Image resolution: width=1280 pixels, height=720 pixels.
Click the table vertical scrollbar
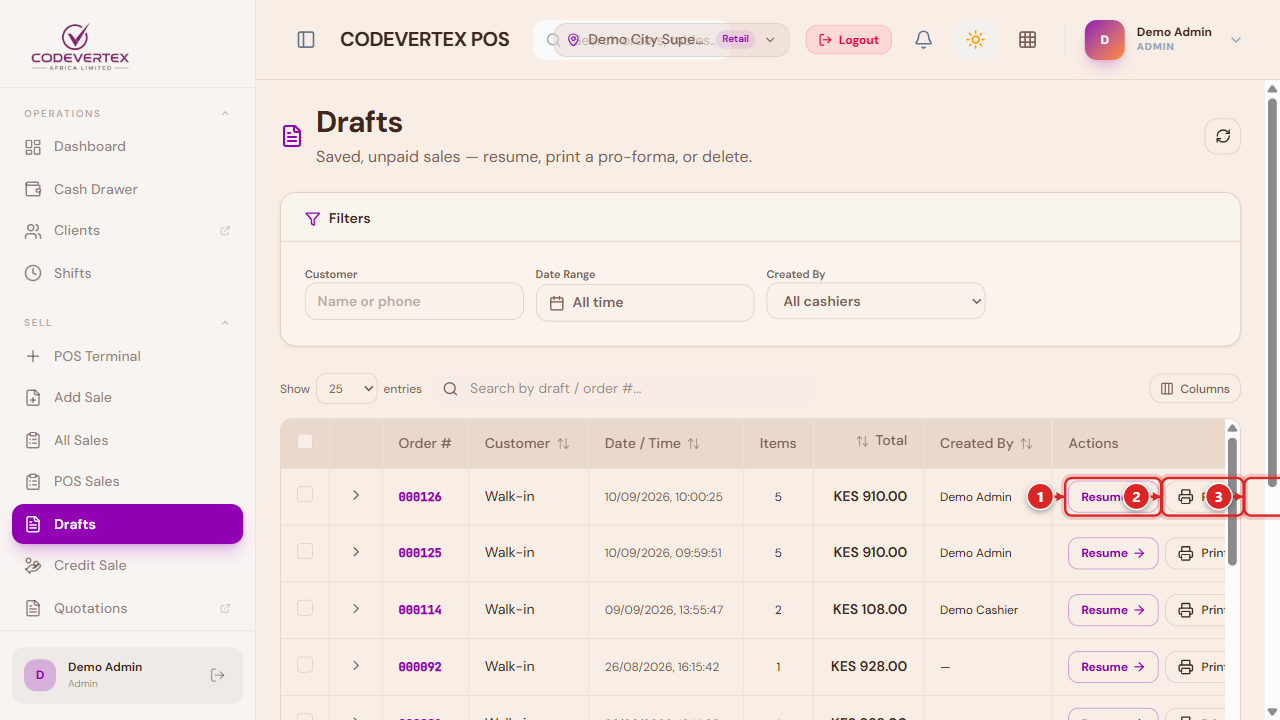point(1233,500)
